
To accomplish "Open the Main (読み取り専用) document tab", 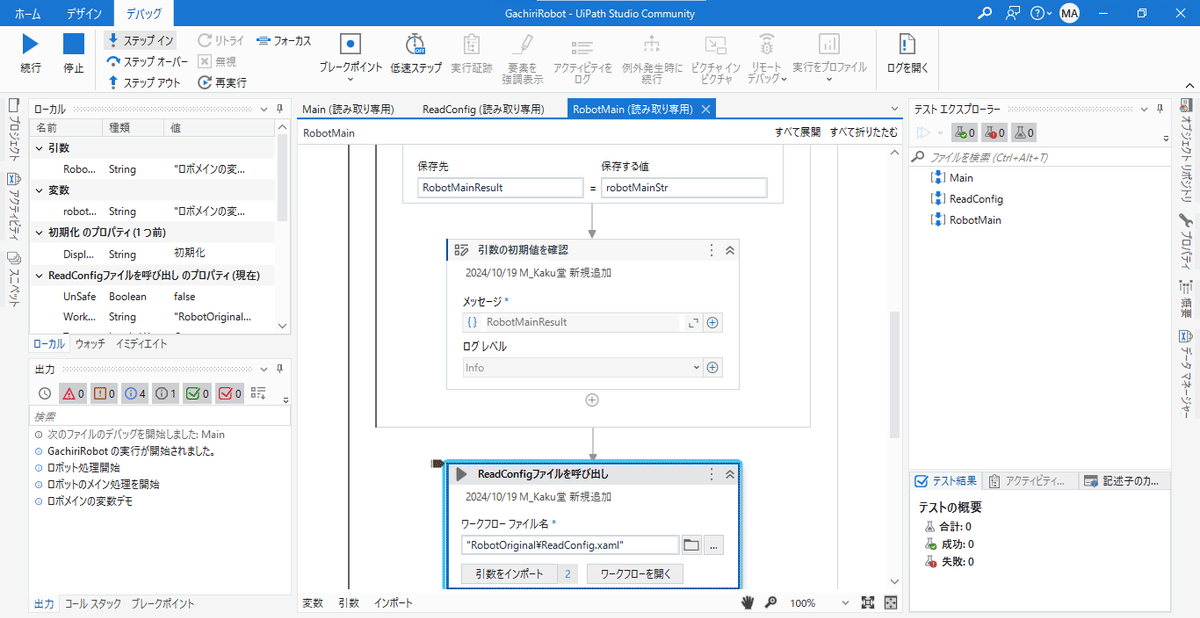I will [348, 109].
